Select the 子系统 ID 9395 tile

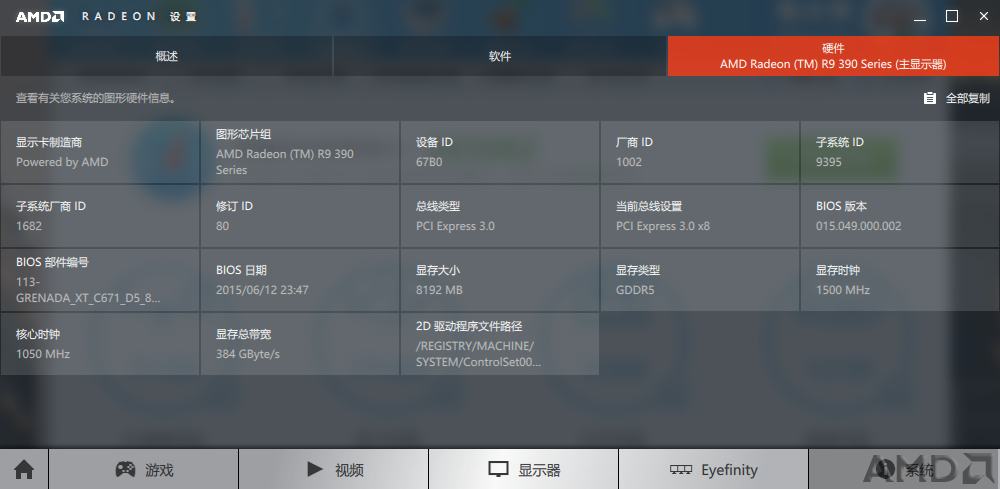pos(900,152)
